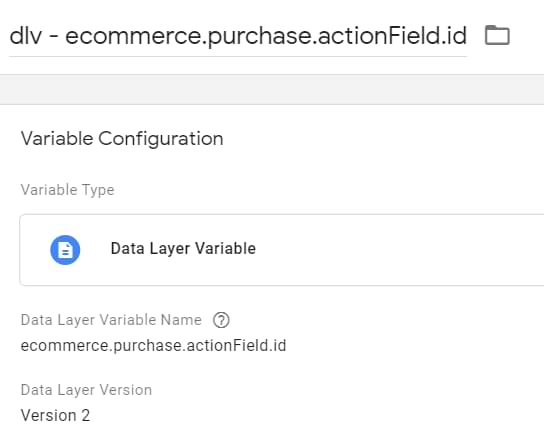This screenshot has height=440, width=544.
Task: Click the Data Layer Variable Name label
Action: click(x=111, y=320)
